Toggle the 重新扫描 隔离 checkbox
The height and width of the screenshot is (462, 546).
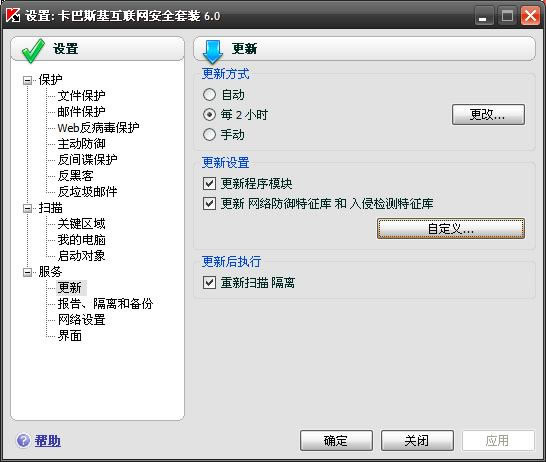coord(209,282)
